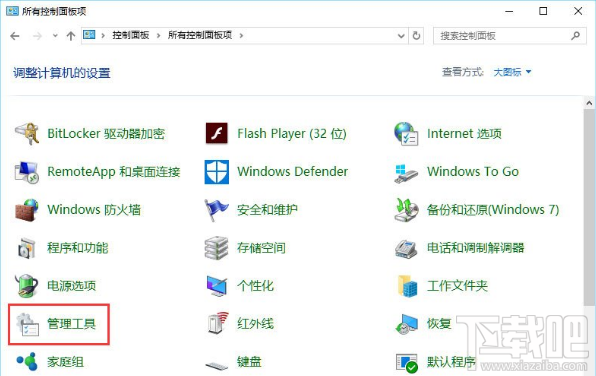Open the Flash Player (32 位) icon
This screenshot has height=376, width=596.
[x=217, y=133]
